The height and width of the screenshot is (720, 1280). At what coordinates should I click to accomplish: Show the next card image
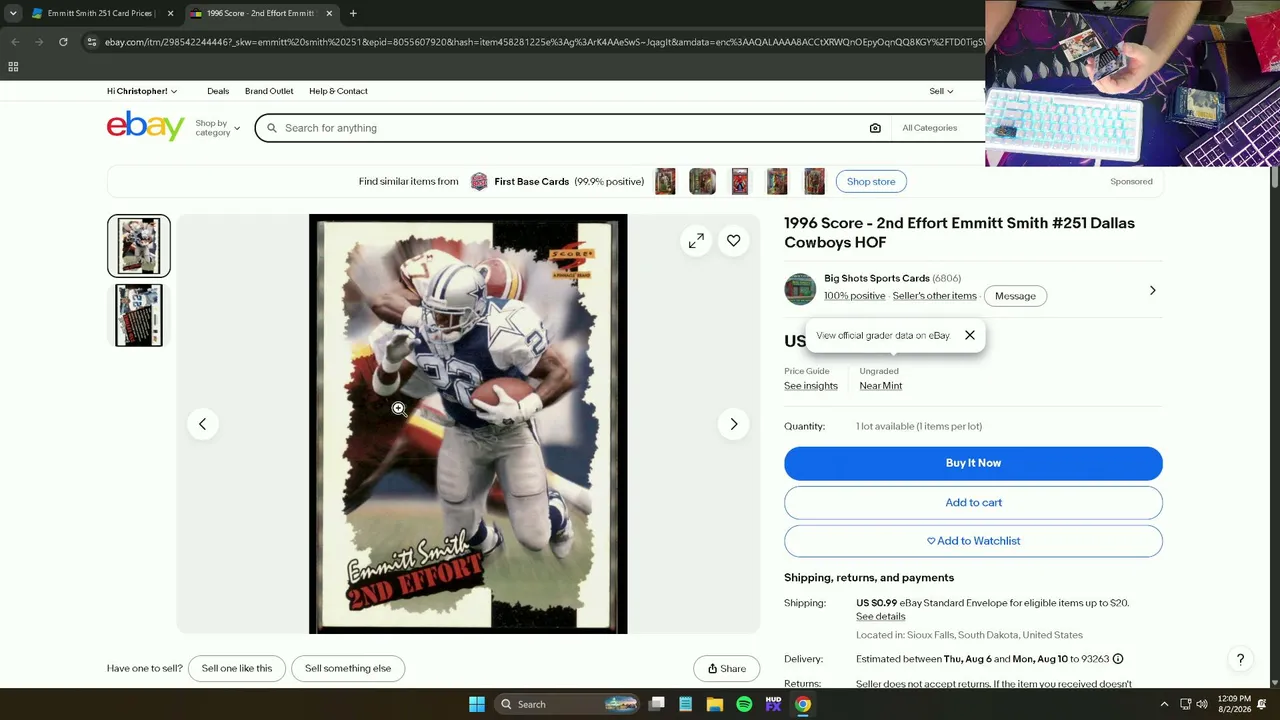click(x=734, y=424)
